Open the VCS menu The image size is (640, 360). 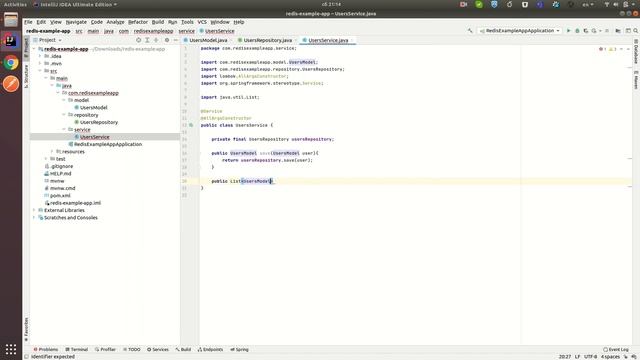(x=202, y=22)
